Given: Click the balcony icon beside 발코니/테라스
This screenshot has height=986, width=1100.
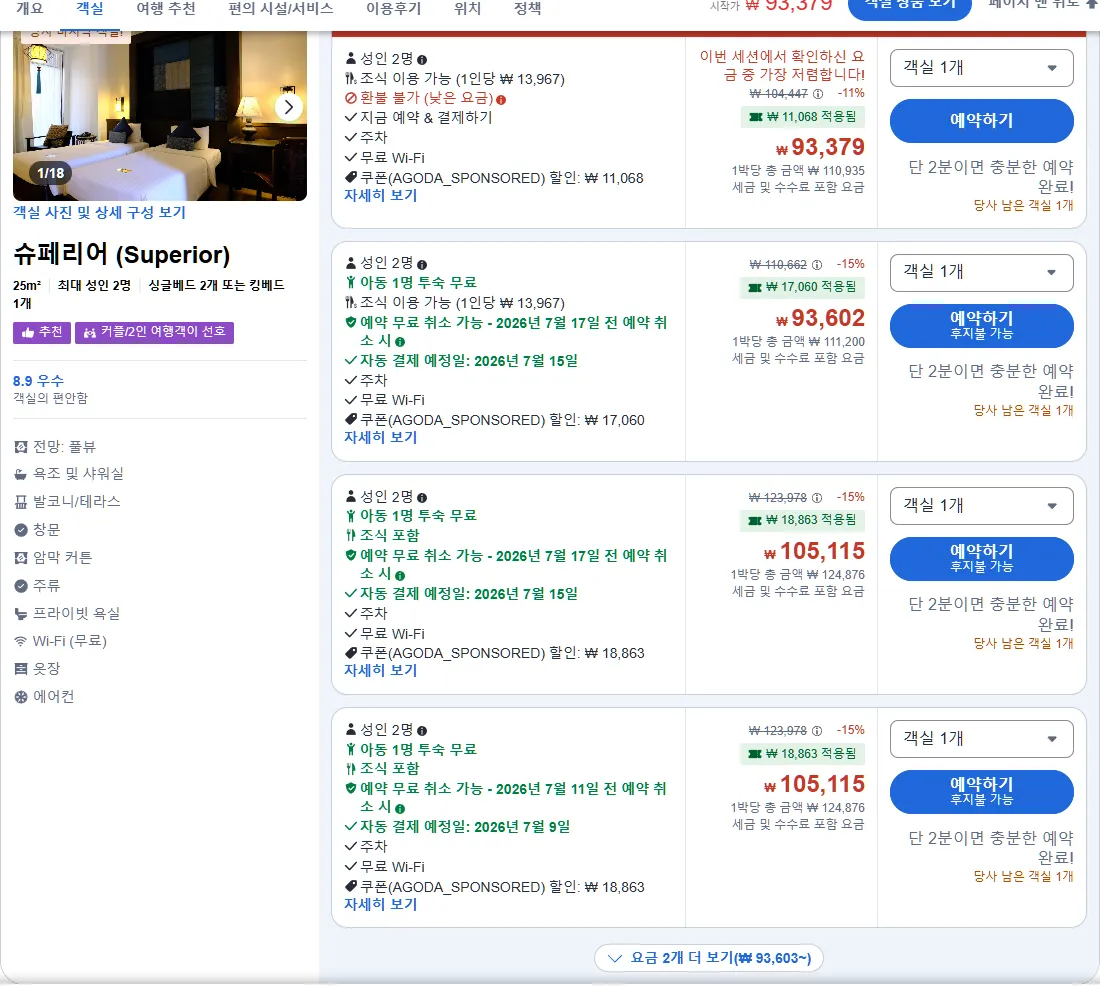Looking at the screenshot, I should tap(21, 502).
